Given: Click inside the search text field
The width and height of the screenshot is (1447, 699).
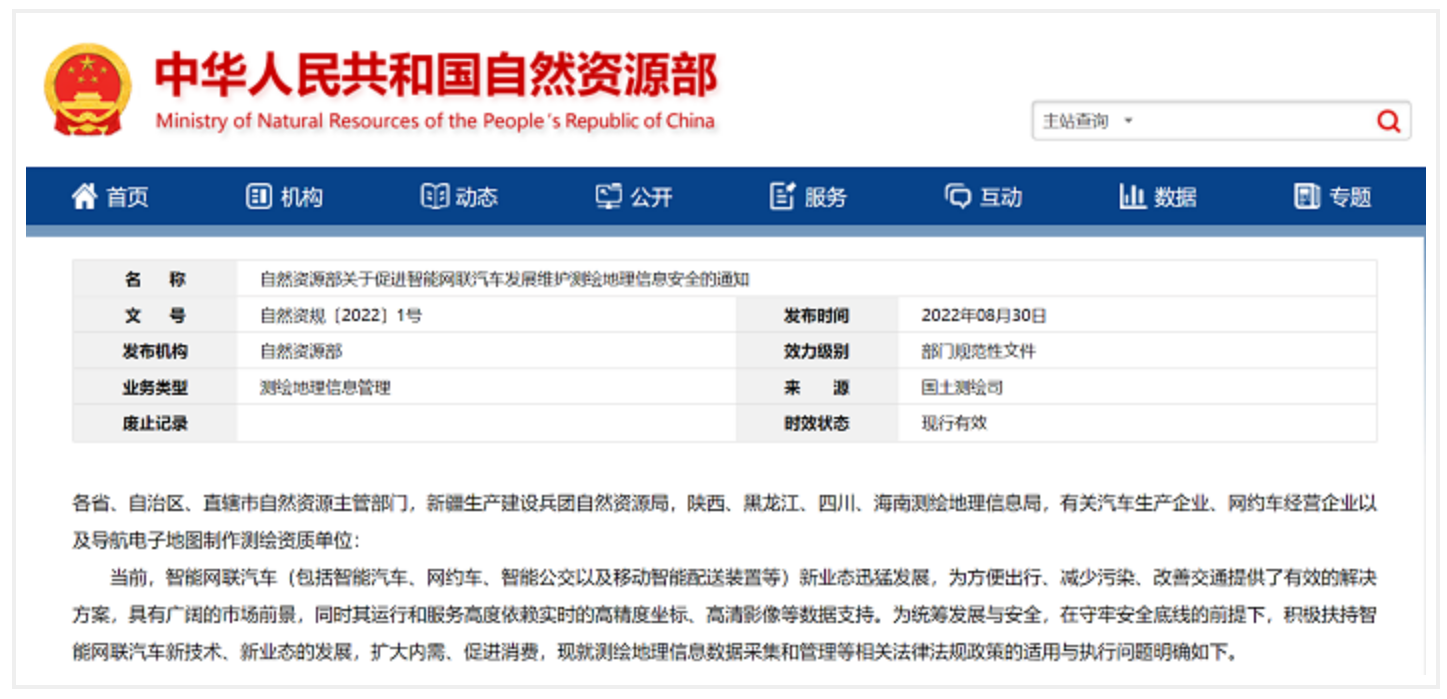Looking at the screenshot, I should click(x=1250, y=122).
